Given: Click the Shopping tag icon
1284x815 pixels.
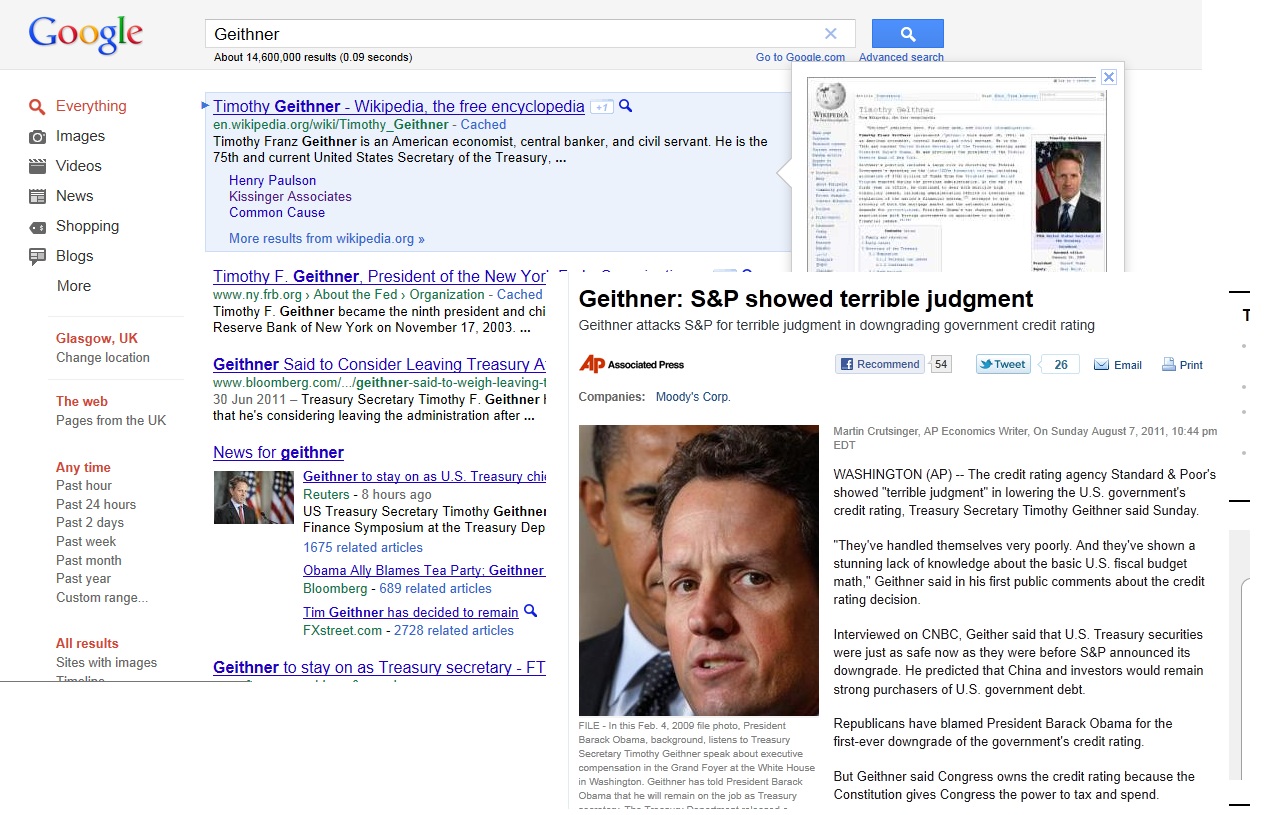Looking at the screenshot, I should coord(37,227).
